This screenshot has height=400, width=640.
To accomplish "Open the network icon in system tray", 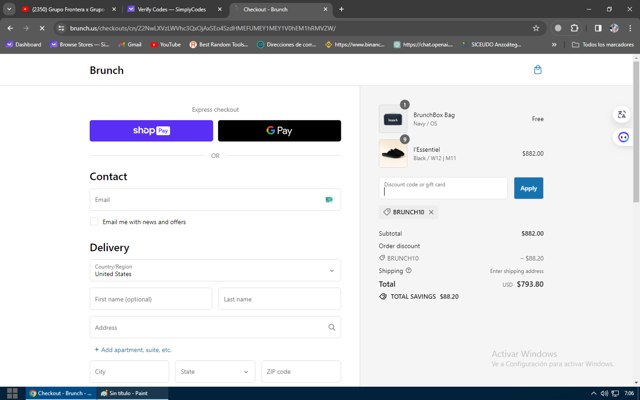I will coord(615,393).
